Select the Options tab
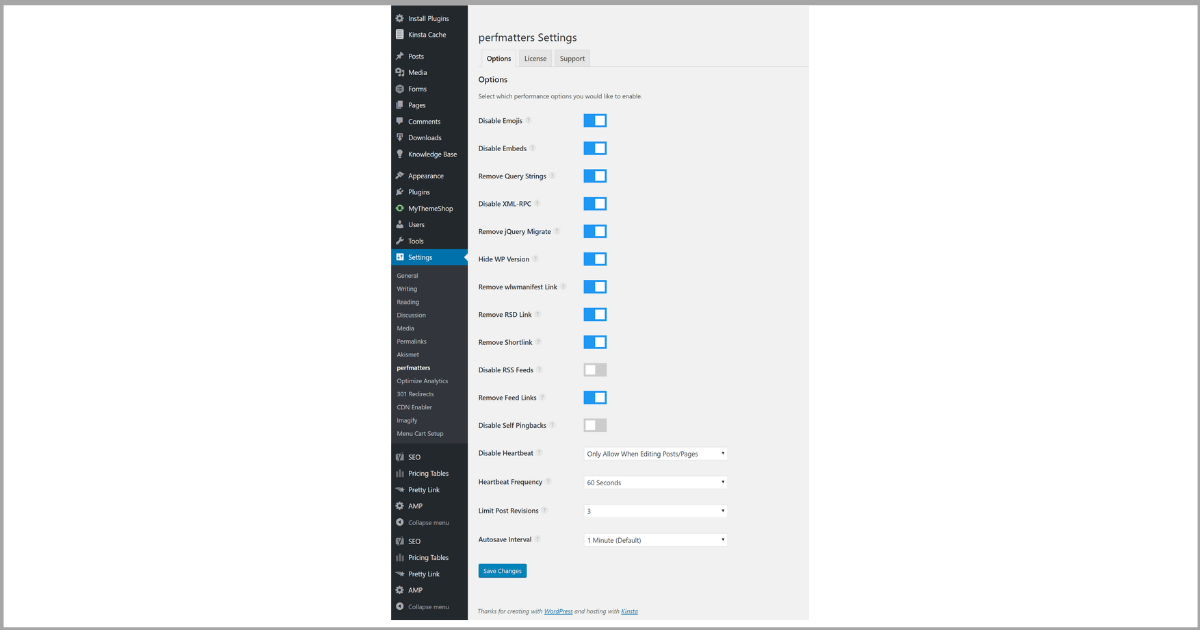 [498, 59]
